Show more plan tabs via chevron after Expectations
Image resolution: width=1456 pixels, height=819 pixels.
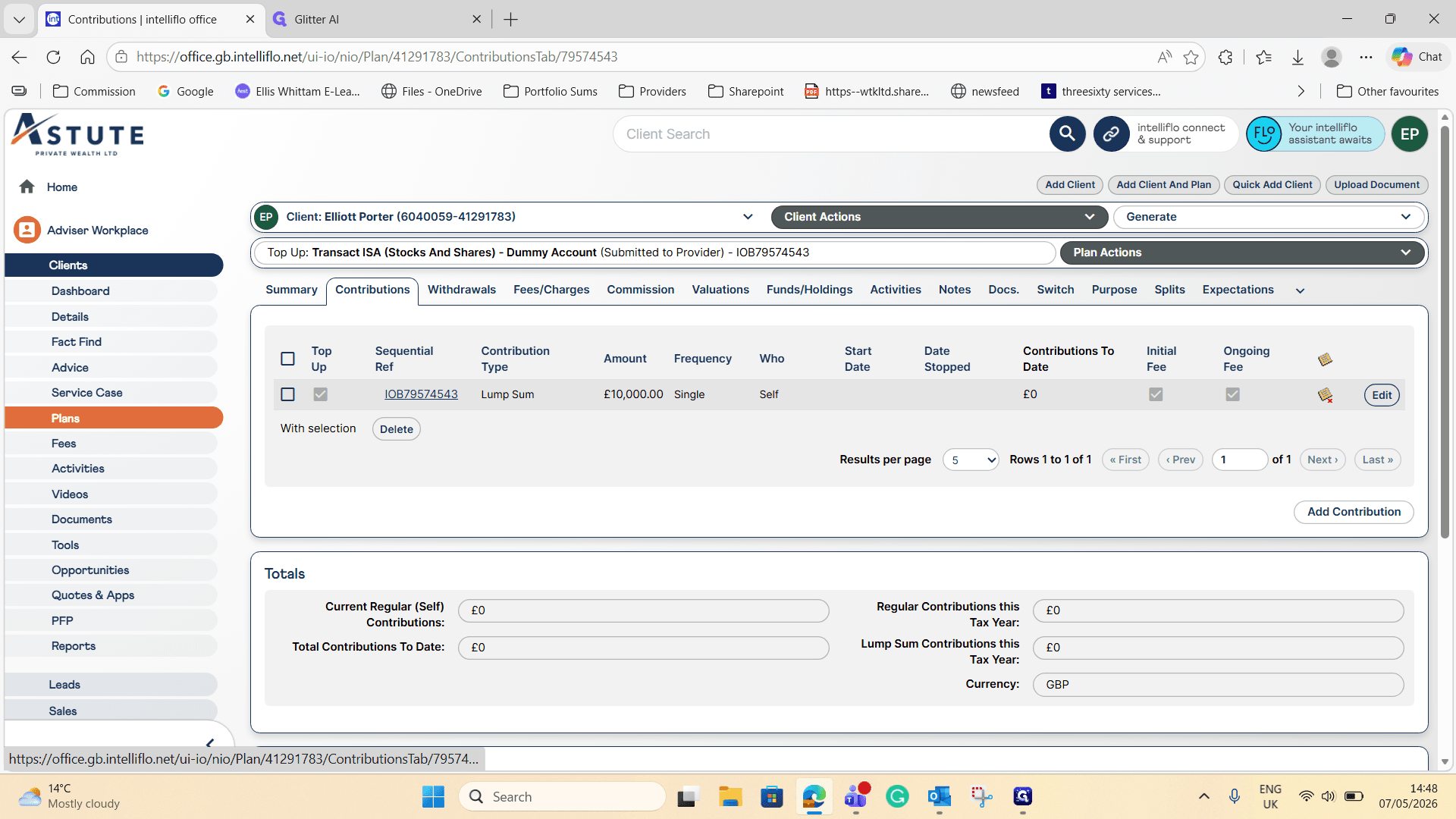(x=1300, y=290)
